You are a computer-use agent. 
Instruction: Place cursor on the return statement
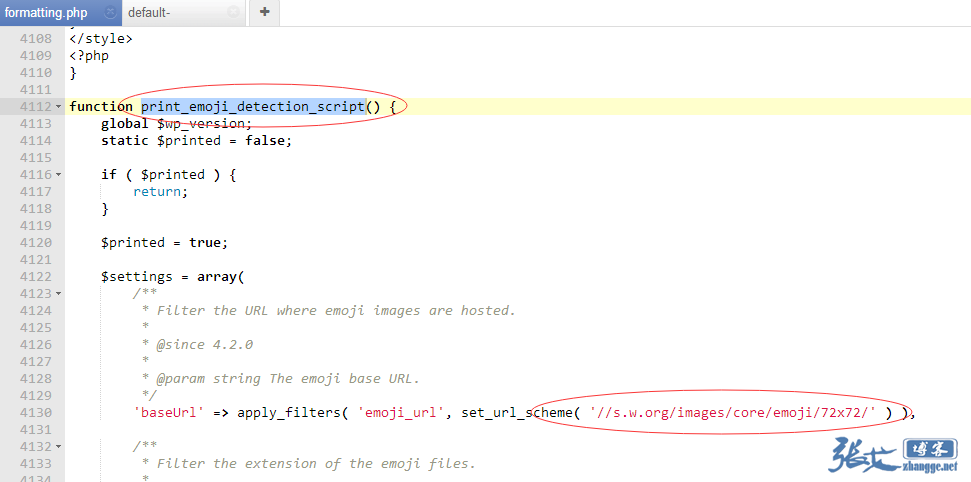[160, 192]
